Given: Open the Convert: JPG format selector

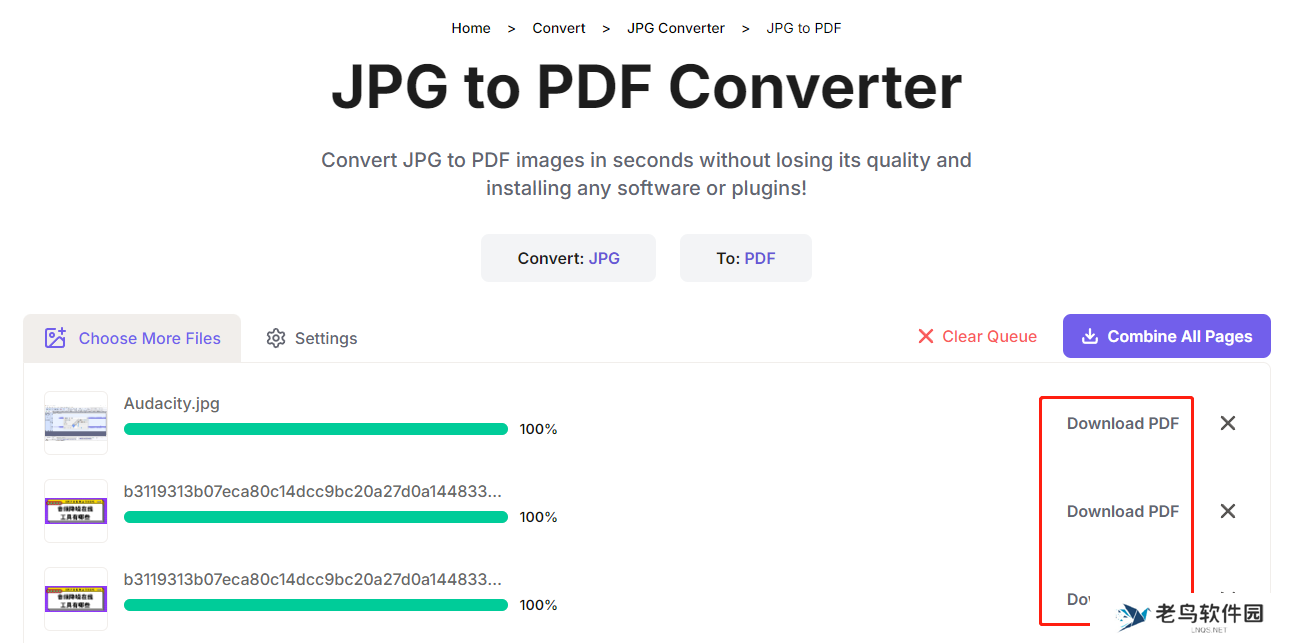Looking at the screenshot, I should click(x=568, y=258).
